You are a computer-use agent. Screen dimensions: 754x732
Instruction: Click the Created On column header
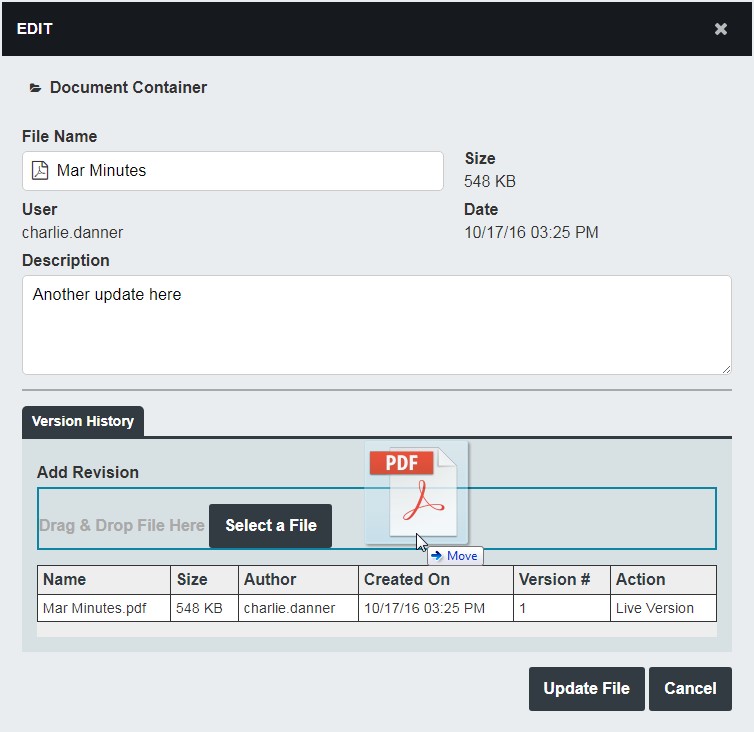pos(407,580)
